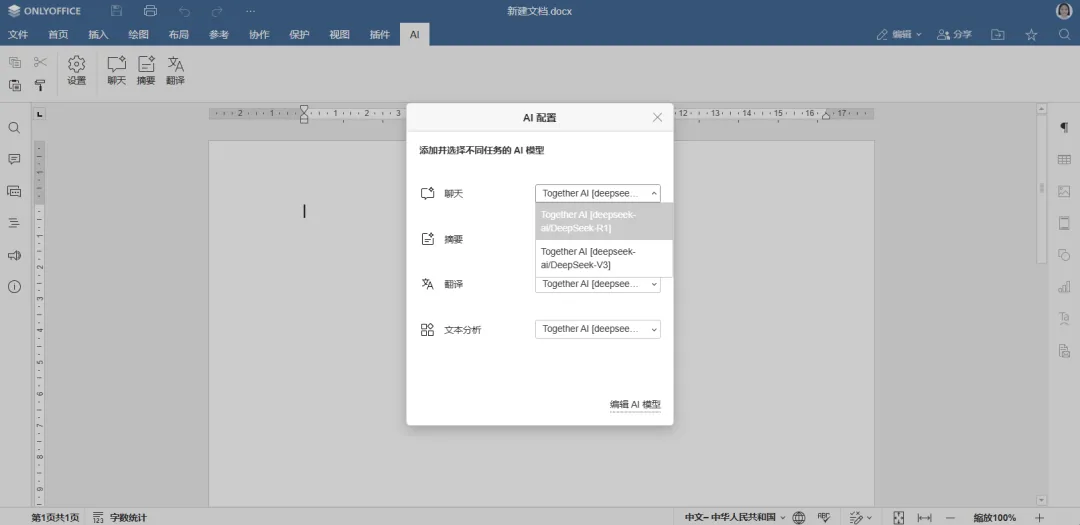The height and width of the screenshot is (525, 1080).
Task: Mark document as favorite with star icon
Action: coord(1031,34)
